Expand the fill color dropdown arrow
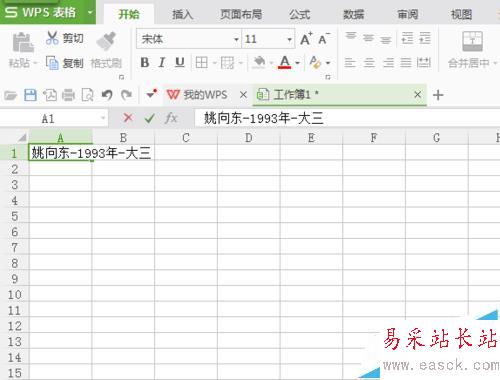500x380 pixels. click(271, 62)
